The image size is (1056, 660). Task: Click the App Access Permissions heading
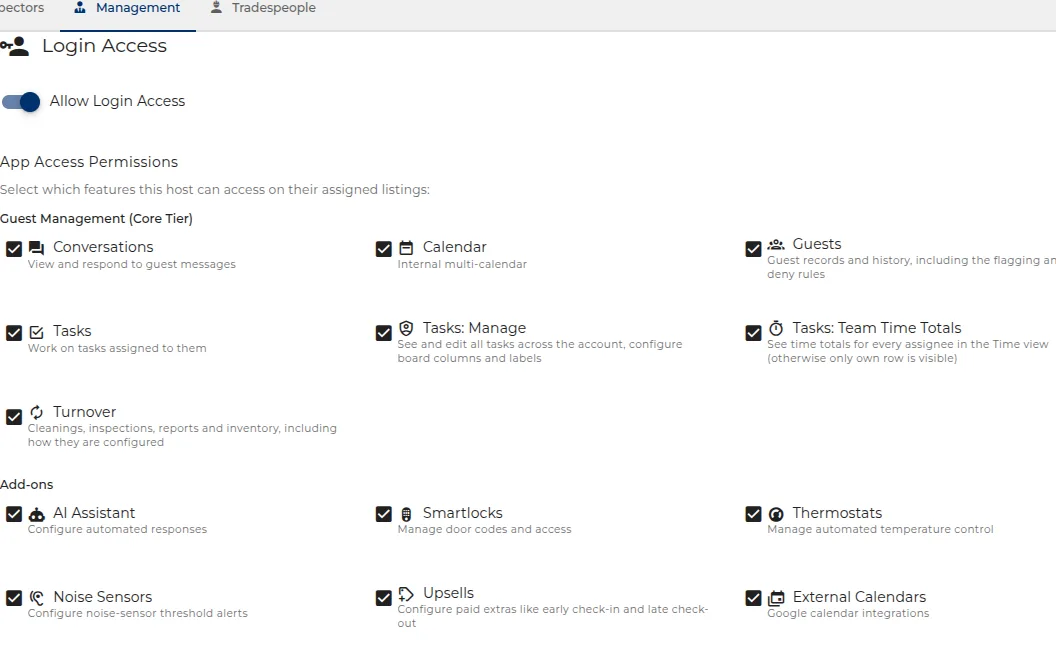pos(89,162)
